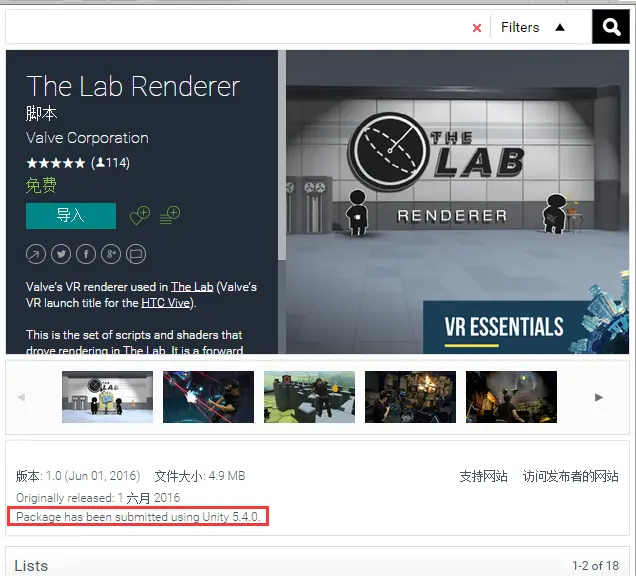Open the 支持网站 support link

483,476
